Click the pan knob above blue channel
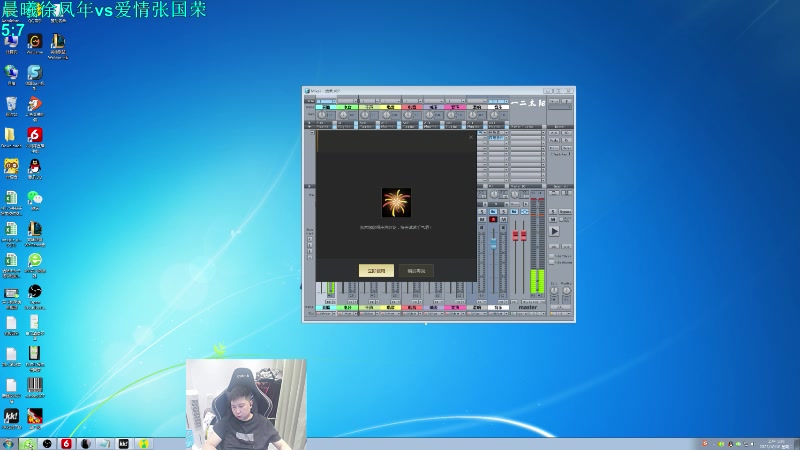The image size is (800, 450). [493, 194]
